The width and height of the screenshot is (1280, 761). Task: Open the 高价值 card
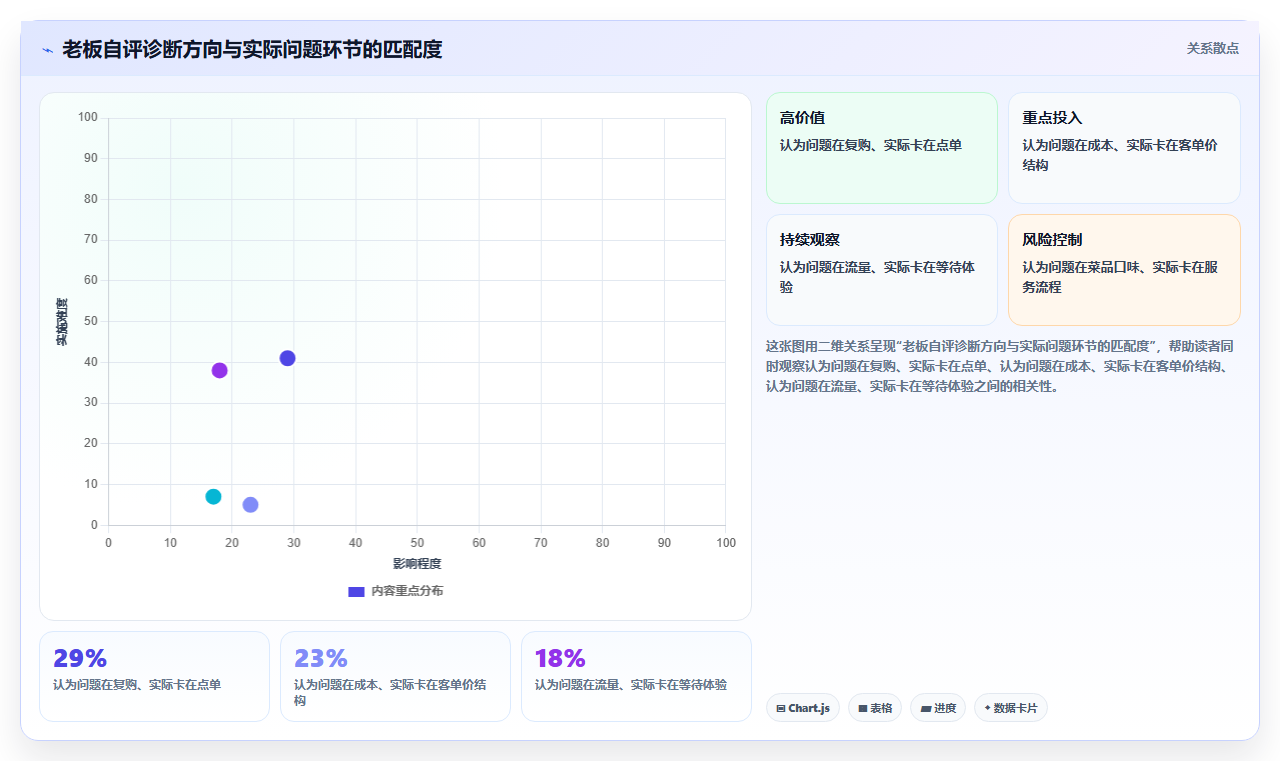pyautogui.click(x=882, y=148)
